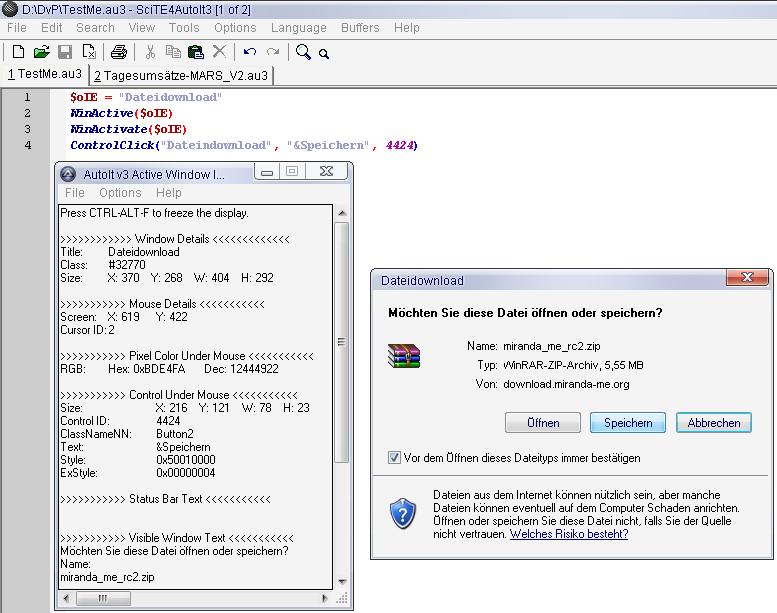Open the Tools menu in SciTE

[184, 28]
